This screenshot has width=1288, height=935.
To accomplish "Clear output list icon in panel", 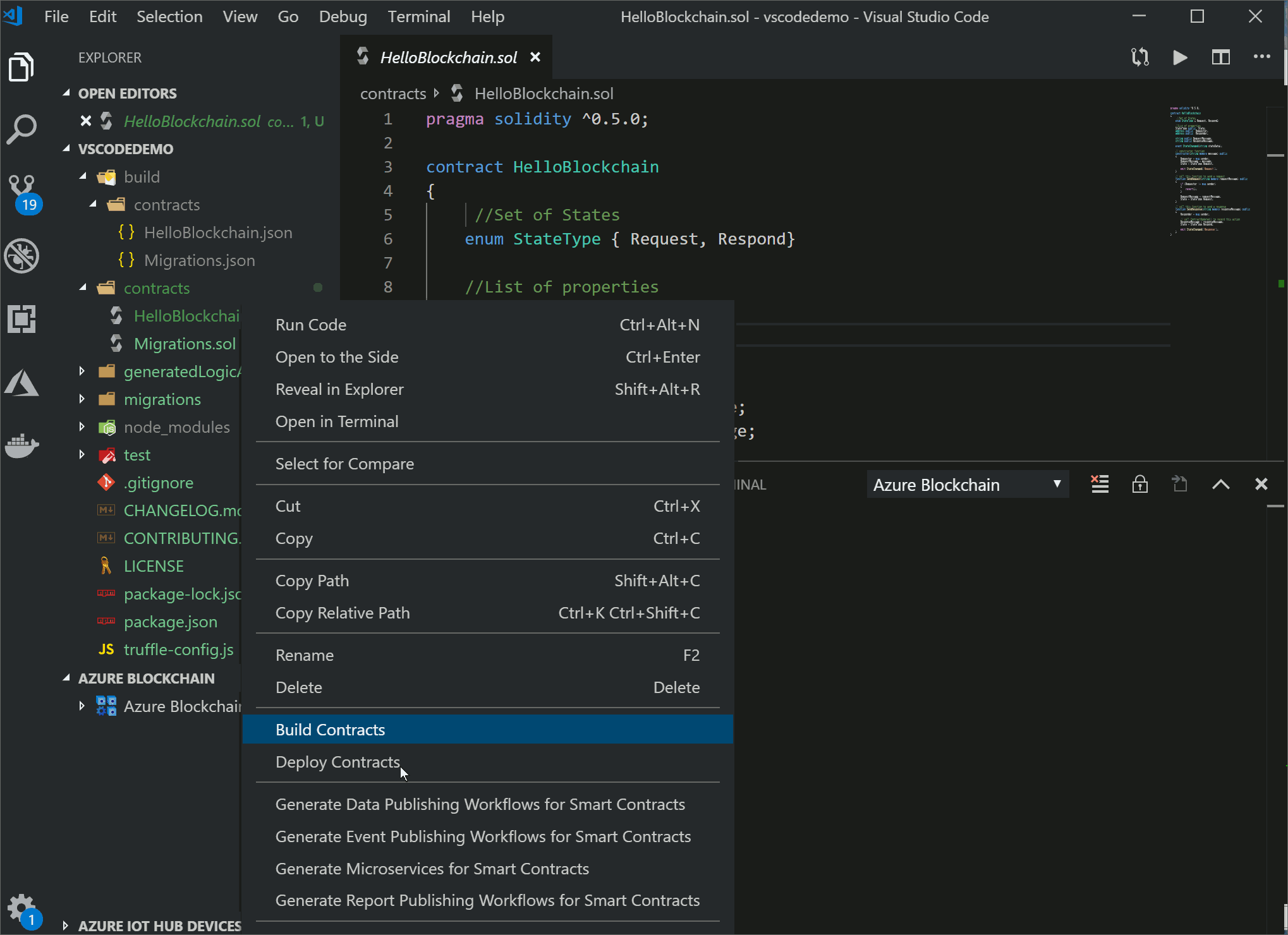I will click(x=1100, y=485).
